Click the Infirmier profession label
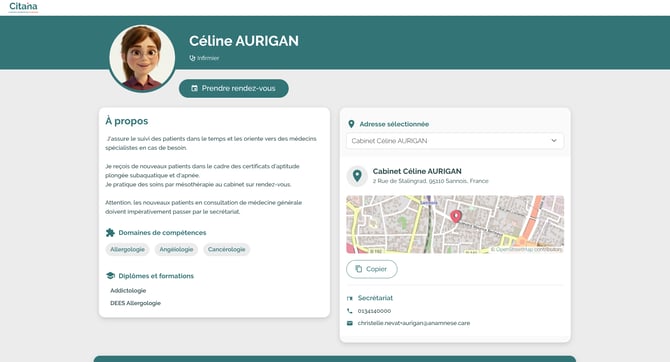 point(208,58)
